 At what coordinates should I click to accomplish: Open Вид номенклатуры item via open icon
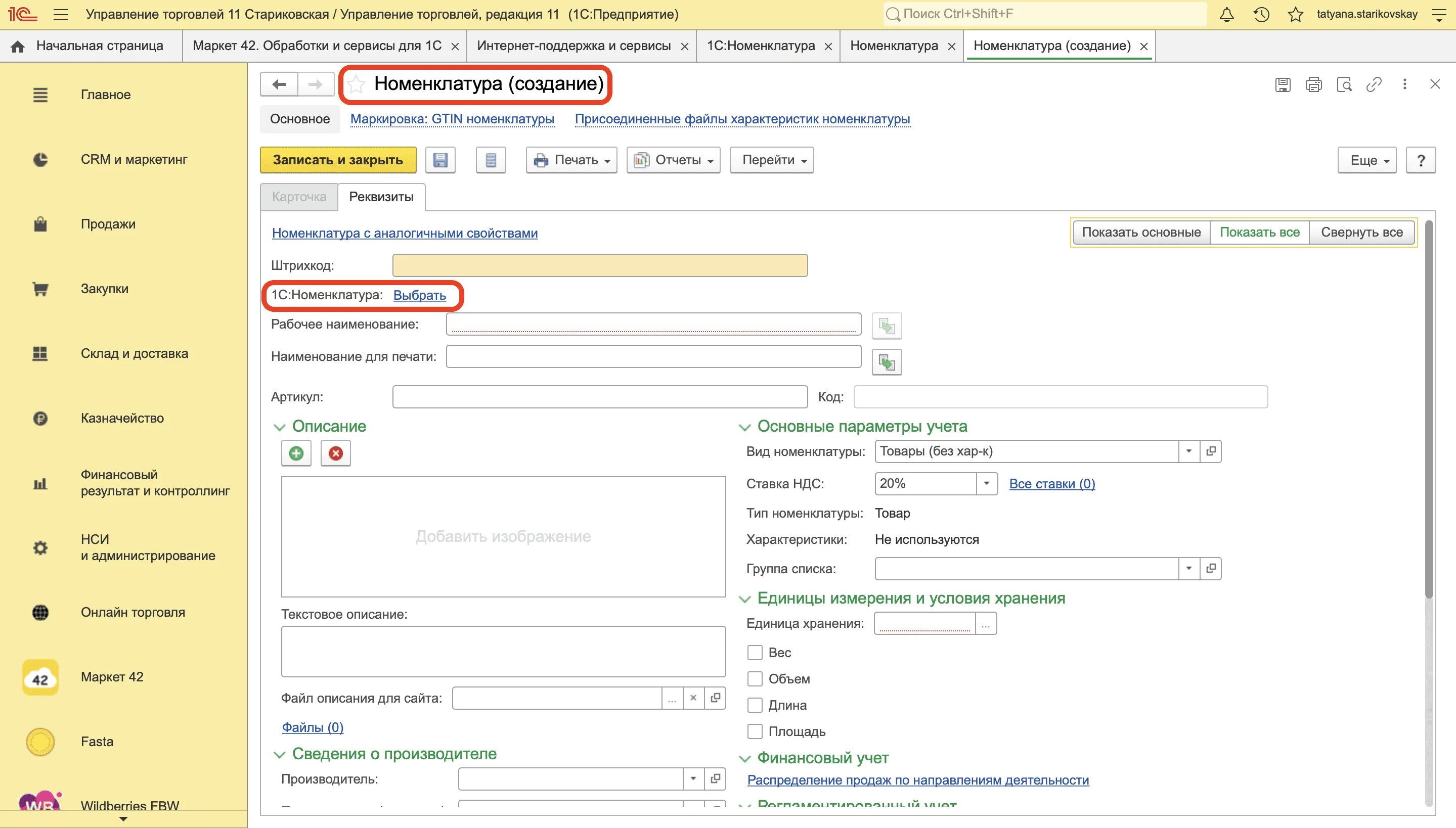(1211, 451)
